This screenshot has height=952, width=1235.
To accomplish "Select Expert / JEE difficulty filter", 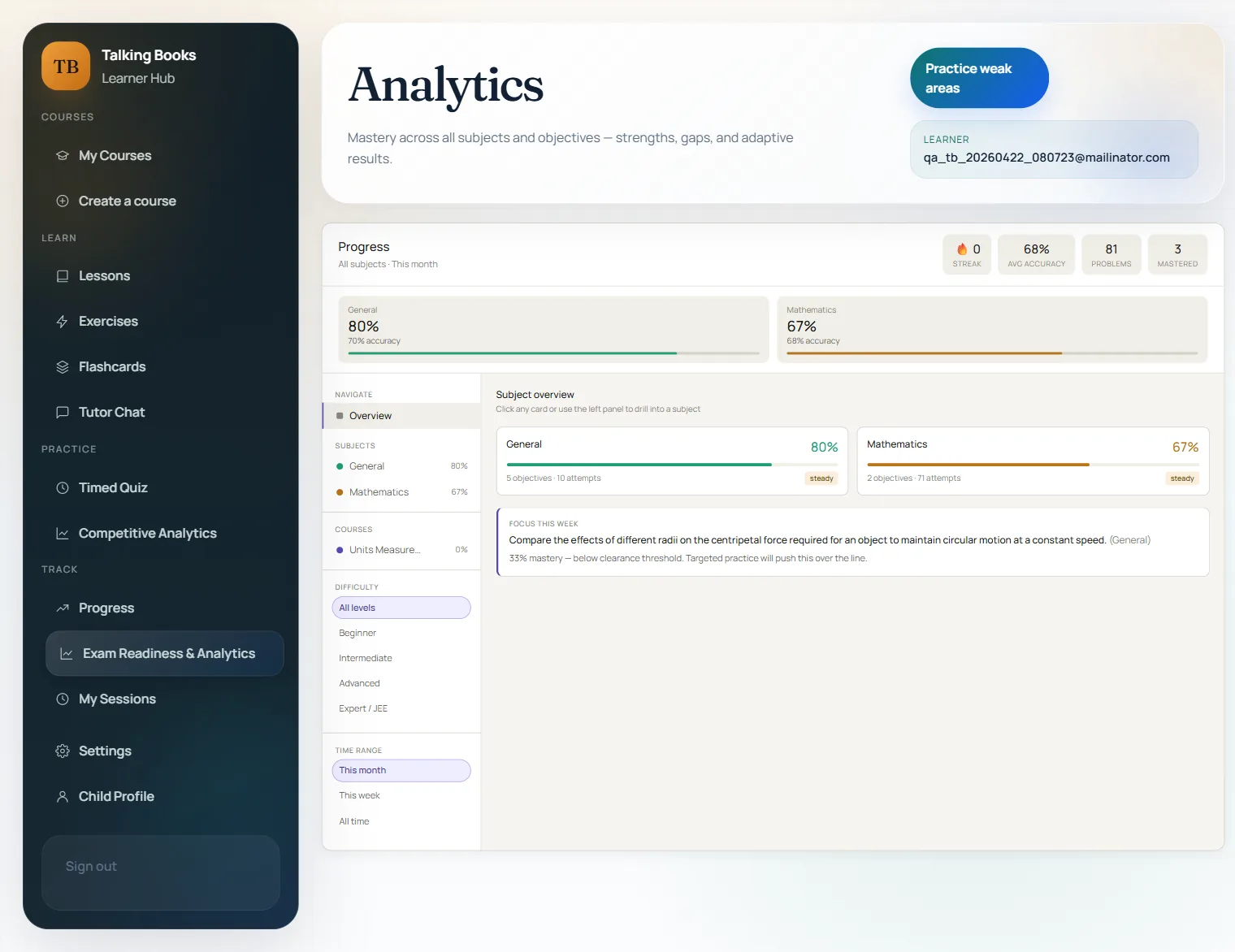I will click(x=401, y=708).
